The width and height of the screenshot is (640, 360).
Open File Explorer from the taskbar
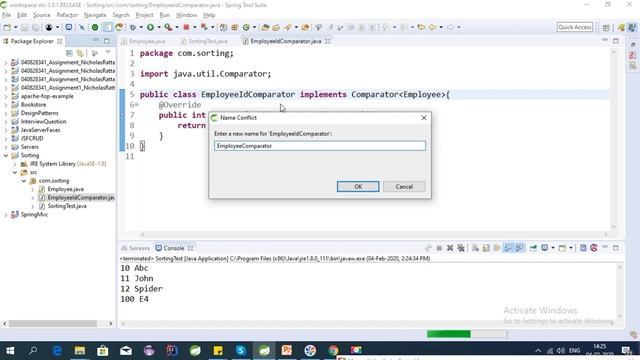click(x=80, y=350)
